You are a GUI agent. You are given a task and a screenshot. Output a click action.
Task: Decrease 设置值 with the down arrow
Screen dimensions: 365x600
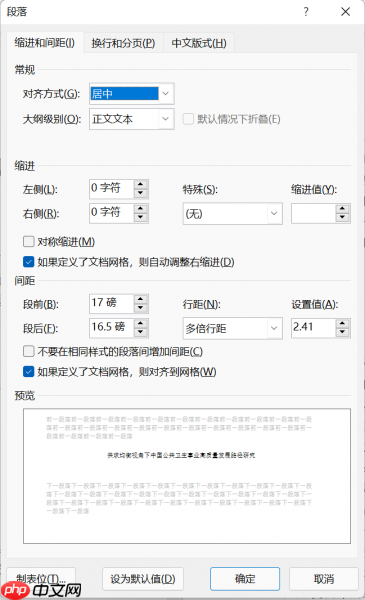[342, 333]
